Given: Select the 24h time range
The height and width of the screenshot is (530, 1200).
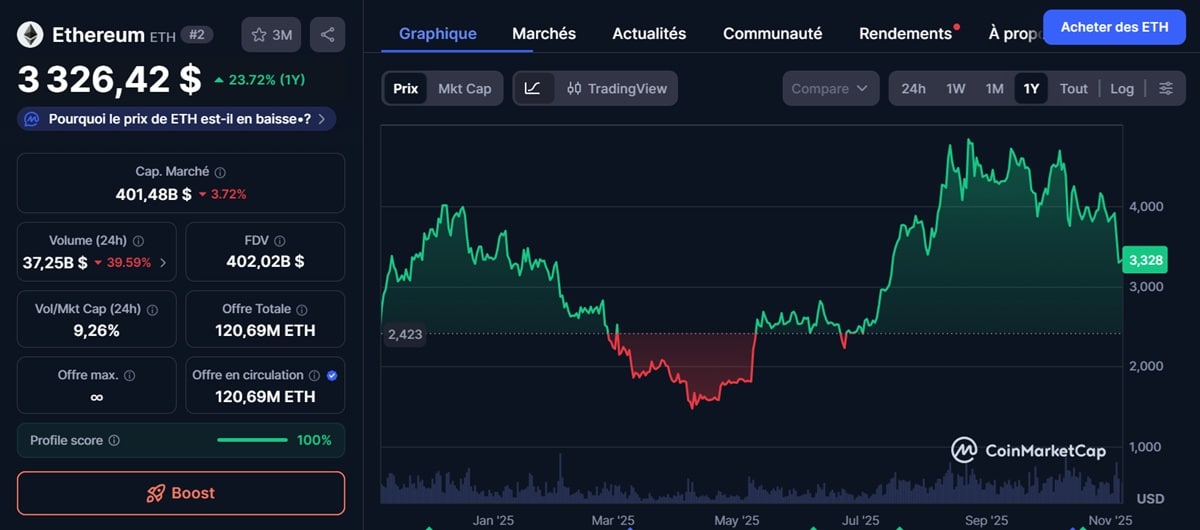Looking at the screenshot, I should click(913, 88).
